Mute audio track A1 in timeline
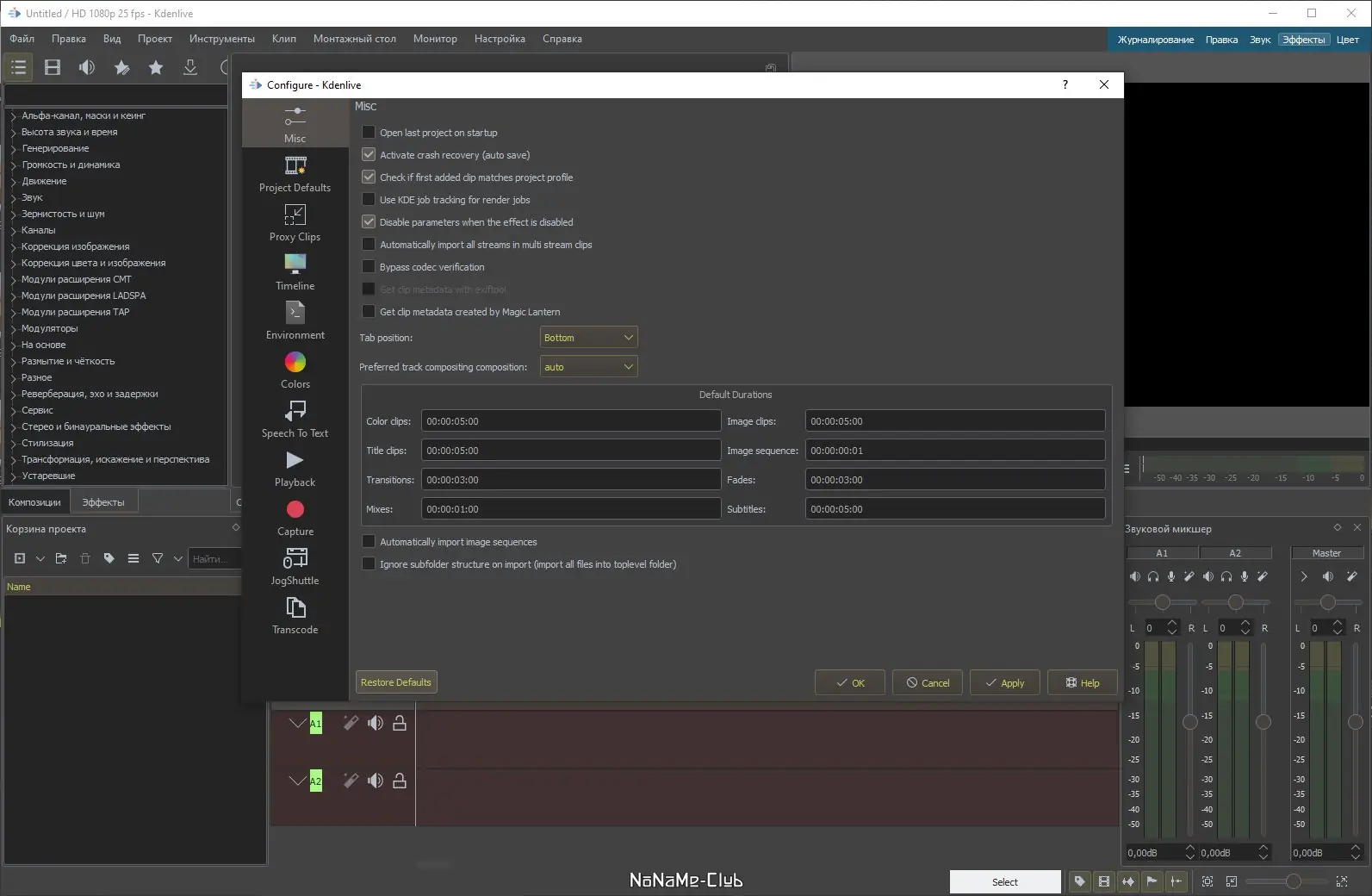The width and height of the screenshot is (1372, 896). tap(376, 723)
